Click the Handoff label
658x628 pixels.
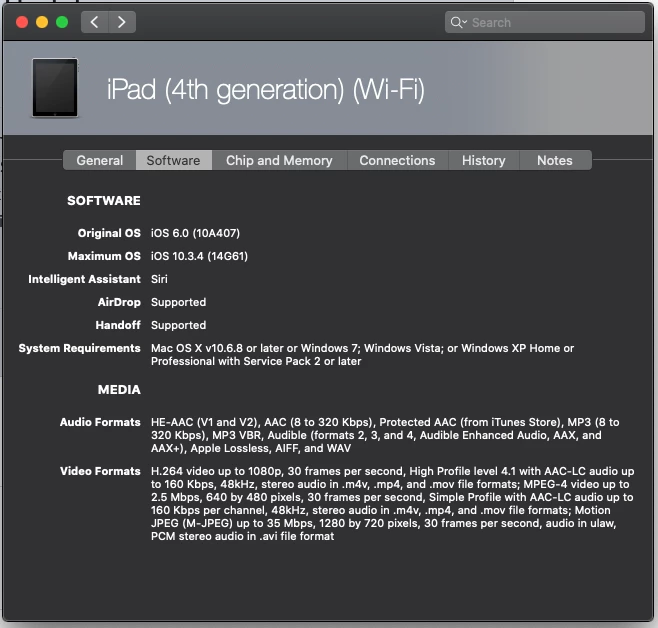(118, 326)
